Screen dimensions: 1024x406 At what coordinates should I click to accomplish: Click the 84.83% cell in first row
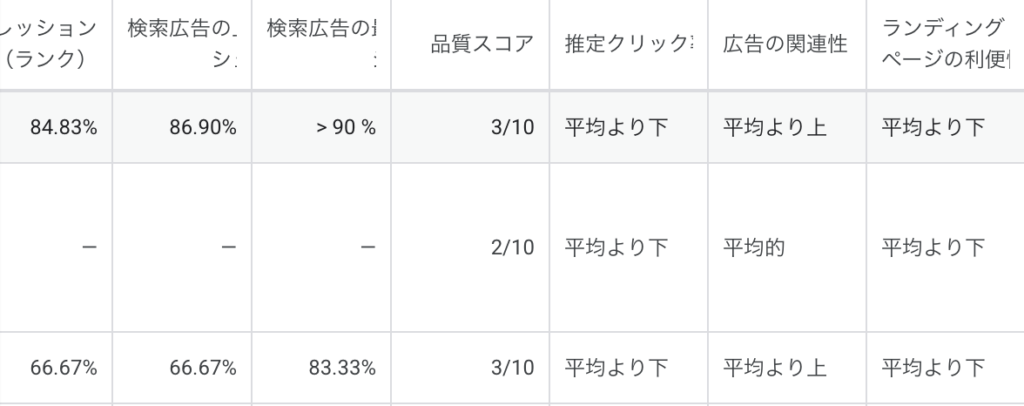63,127
